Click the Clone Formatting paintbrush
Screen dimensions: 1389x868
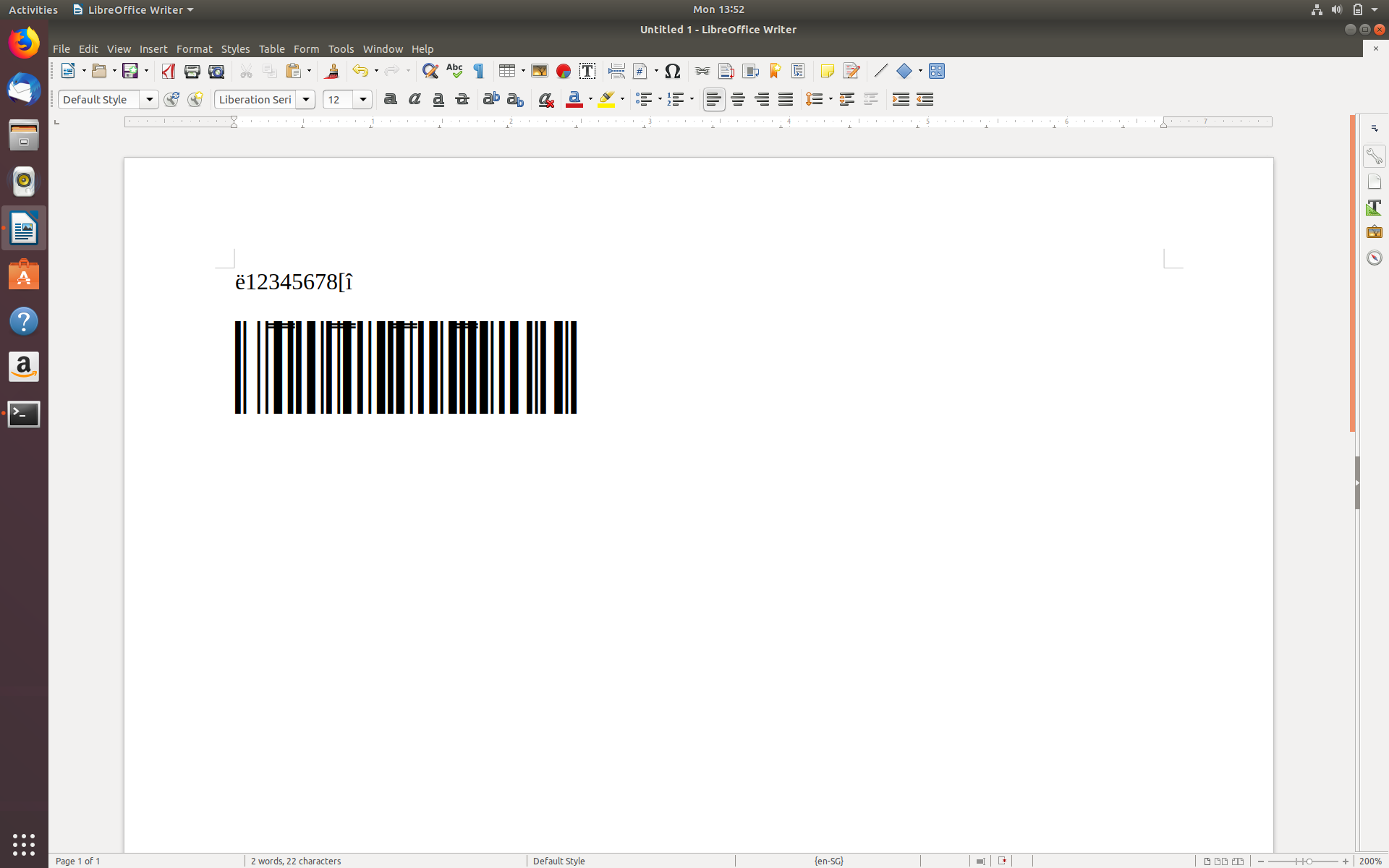click(332, 71)
